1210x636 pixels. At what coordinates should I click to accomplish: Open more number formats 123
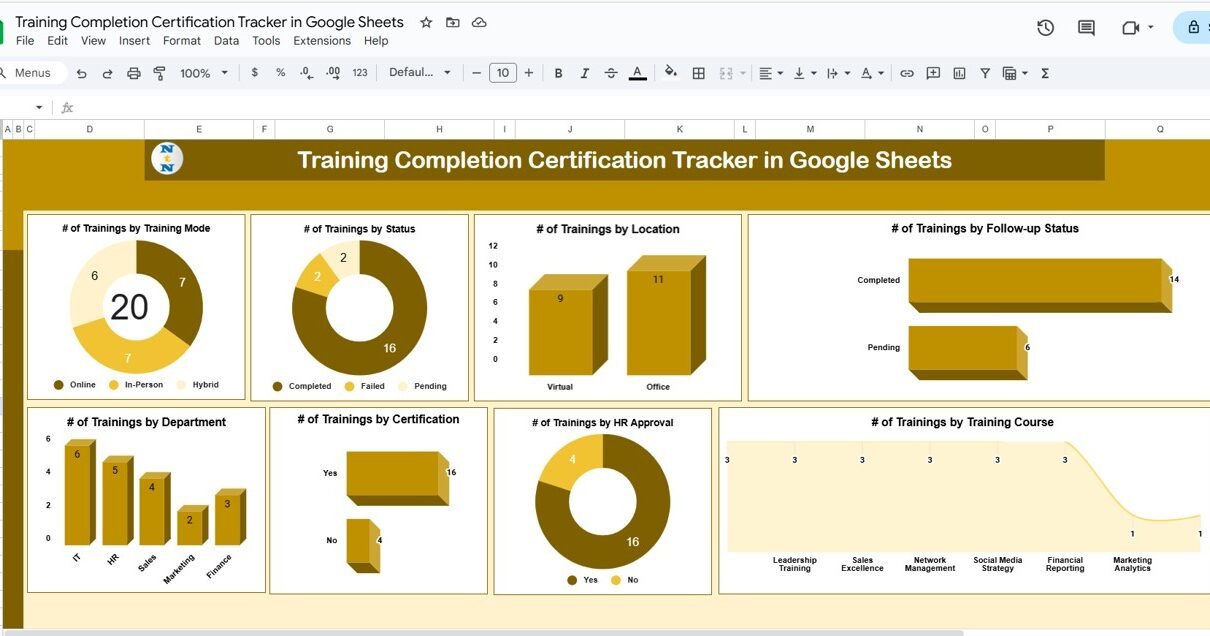pyautogui.click(x=360, y=73)
